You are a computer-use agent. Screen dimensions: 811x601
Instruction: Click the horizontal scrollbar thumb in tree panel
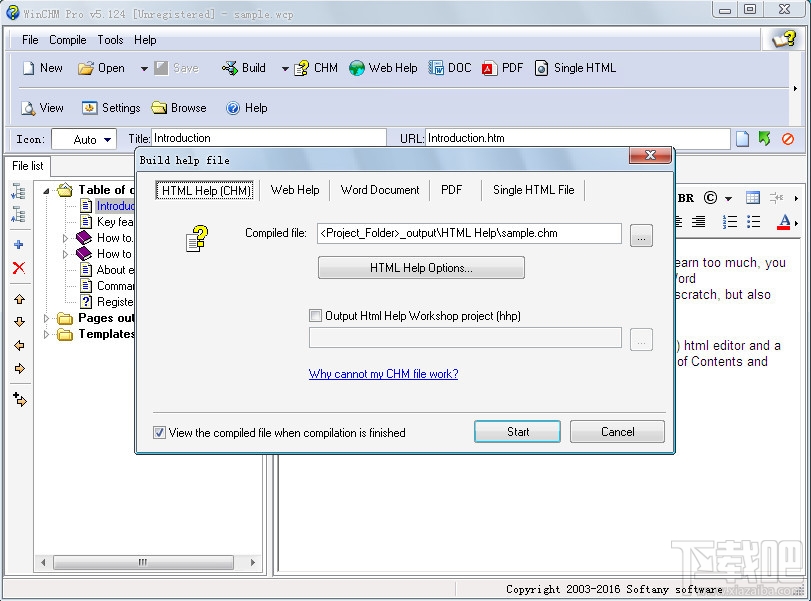point(143,562)
